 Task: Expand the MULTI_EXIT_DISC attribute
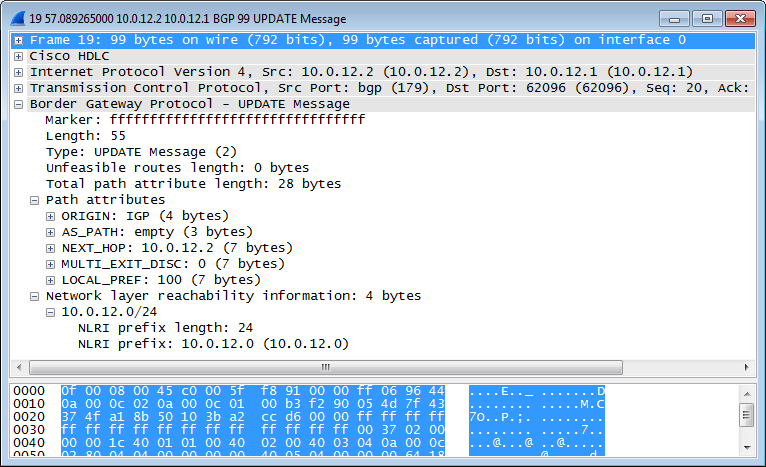tap(50, 265)
